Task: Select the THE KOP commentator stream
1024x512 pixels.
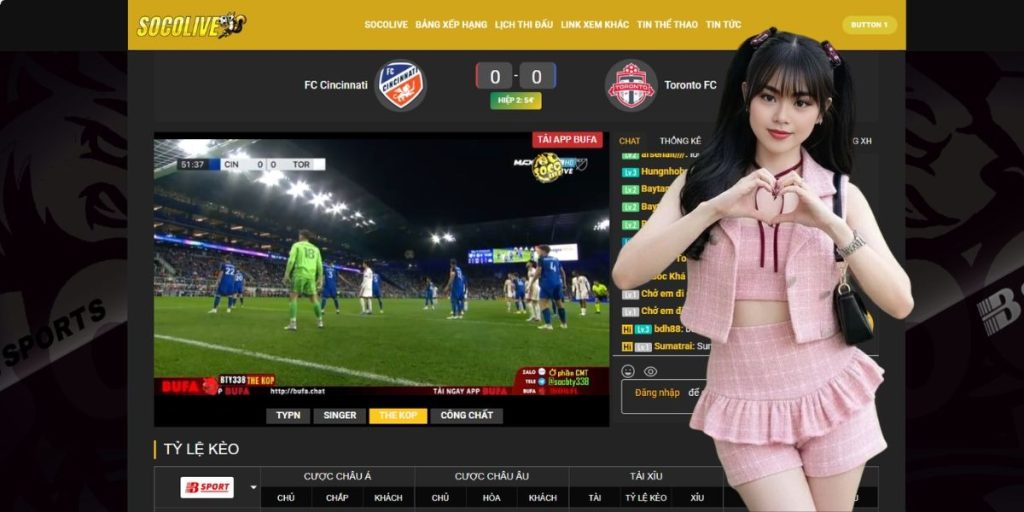Action: coord(397,415)
